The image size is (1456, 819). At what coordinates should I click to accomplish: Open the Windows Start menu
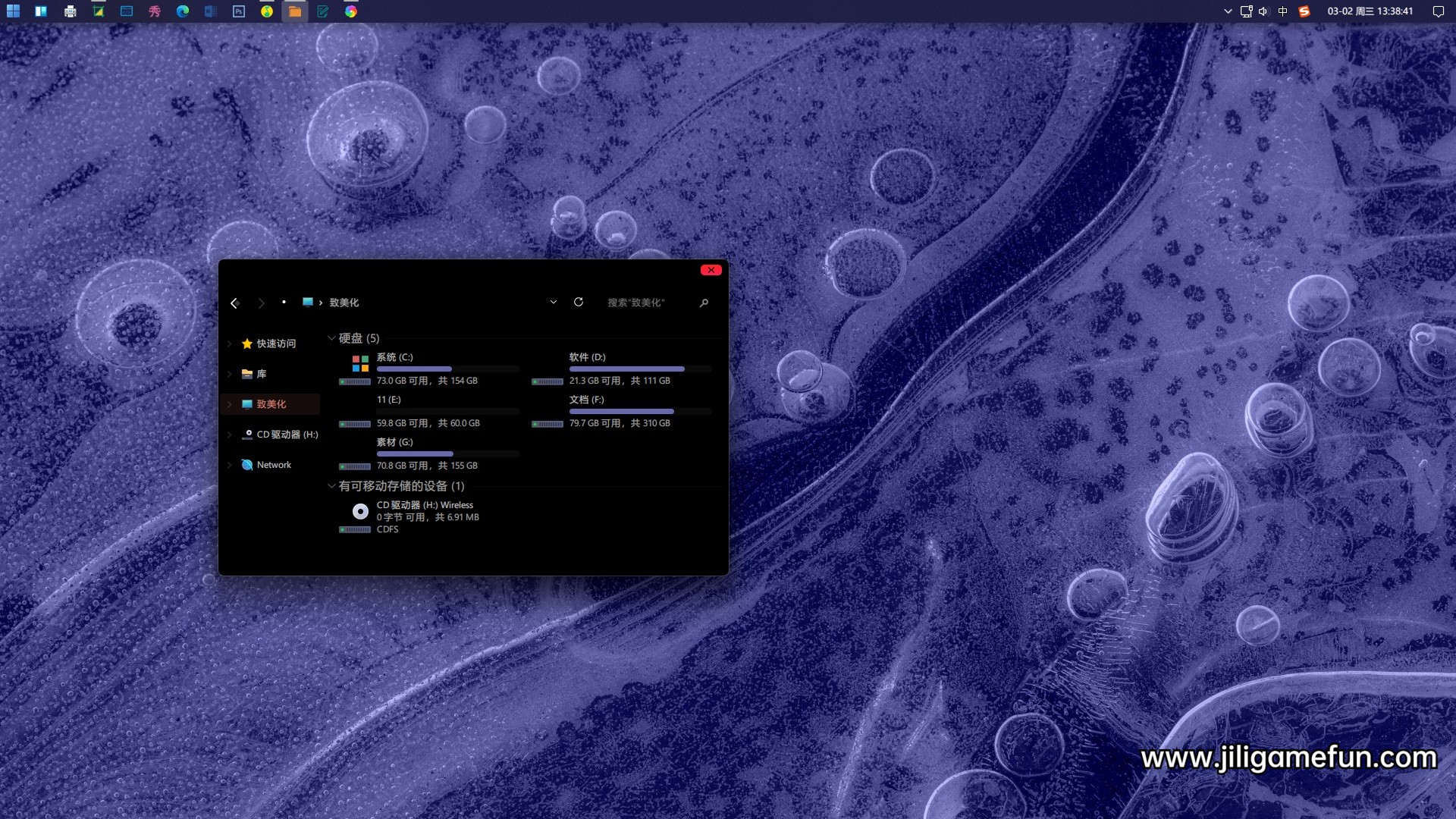point(13,11)
